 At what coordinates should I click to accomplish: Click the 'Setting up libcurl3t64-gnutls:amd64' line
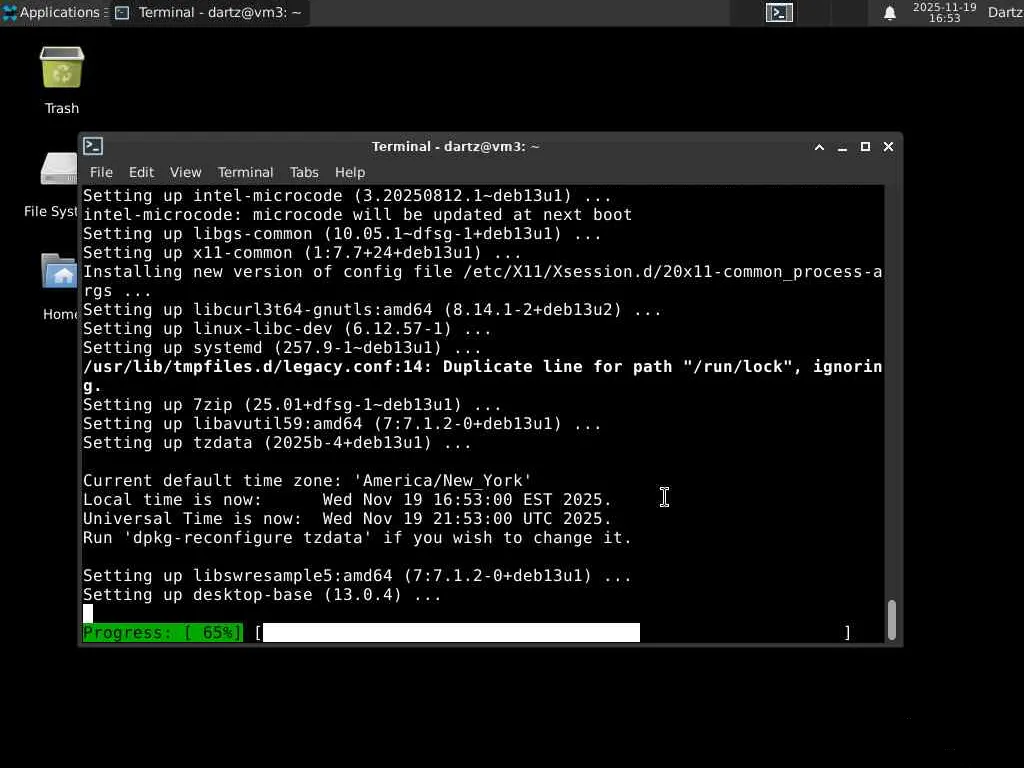[372, 310]
